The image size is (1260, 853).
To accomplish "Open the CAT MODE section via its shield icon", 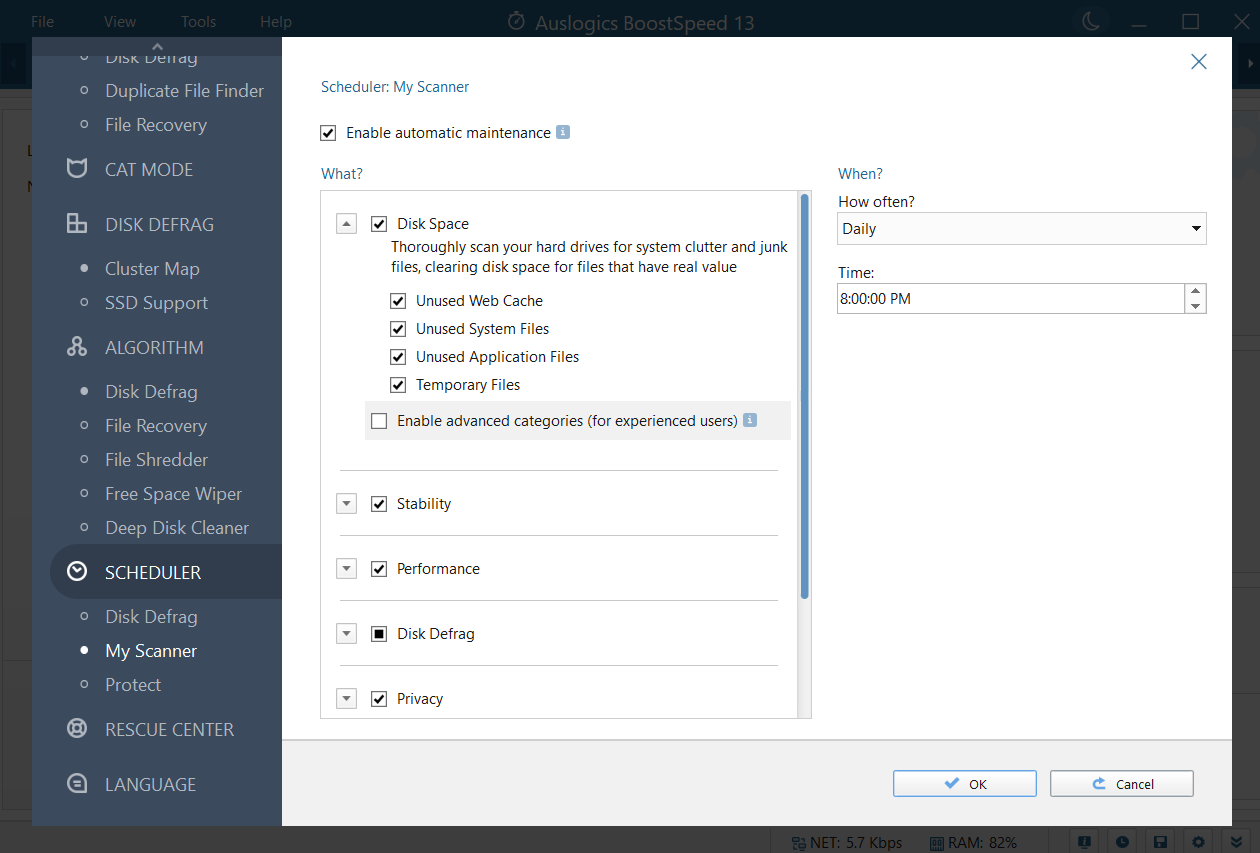I will coord(77,168).
